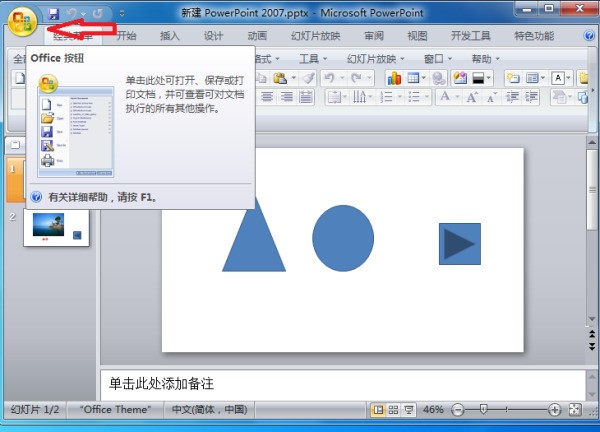600x432 pixels.
Task: Click the Format Painter brush icon
Action: click(308, 78)
